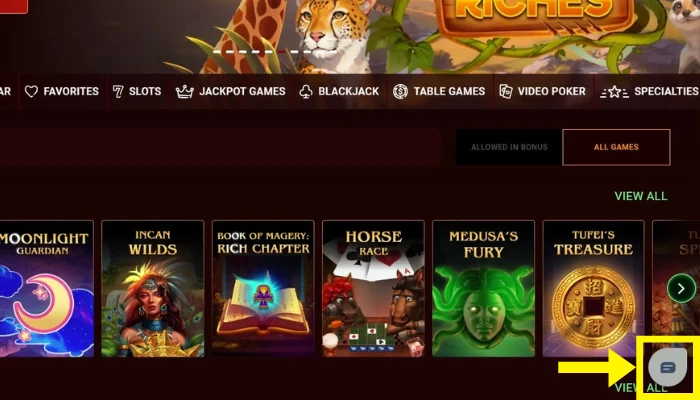Open the Horse Race game tile

coord(373,288)
